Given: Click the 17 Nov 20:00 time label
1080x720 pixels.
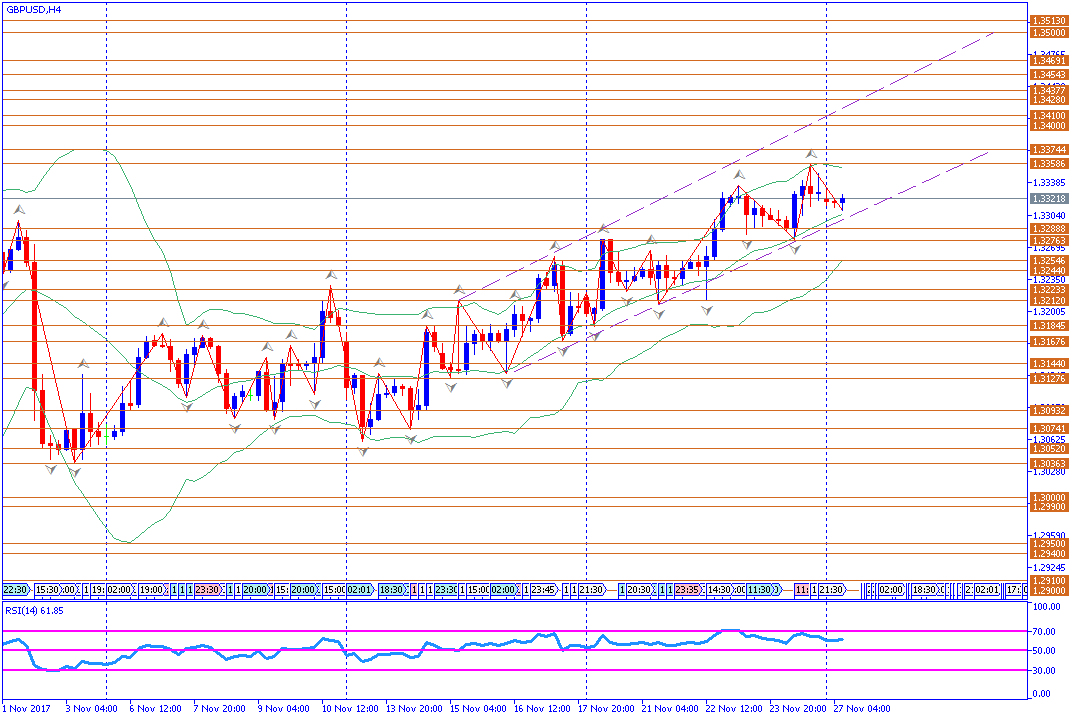Looking at the screenshot, I should coord(606,708).
